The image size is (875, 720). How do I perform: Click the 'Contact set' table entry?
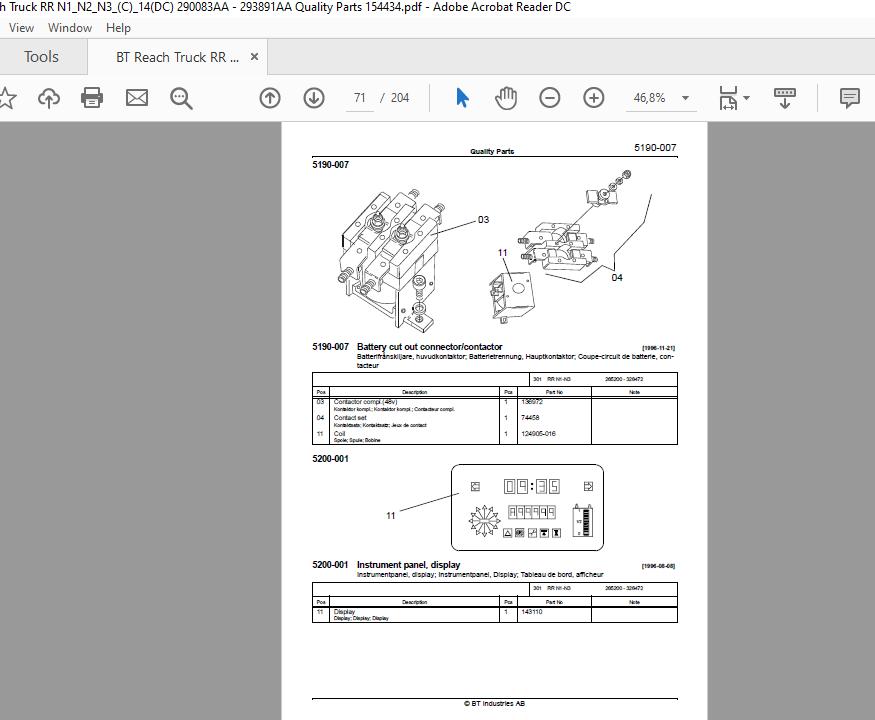350,417
